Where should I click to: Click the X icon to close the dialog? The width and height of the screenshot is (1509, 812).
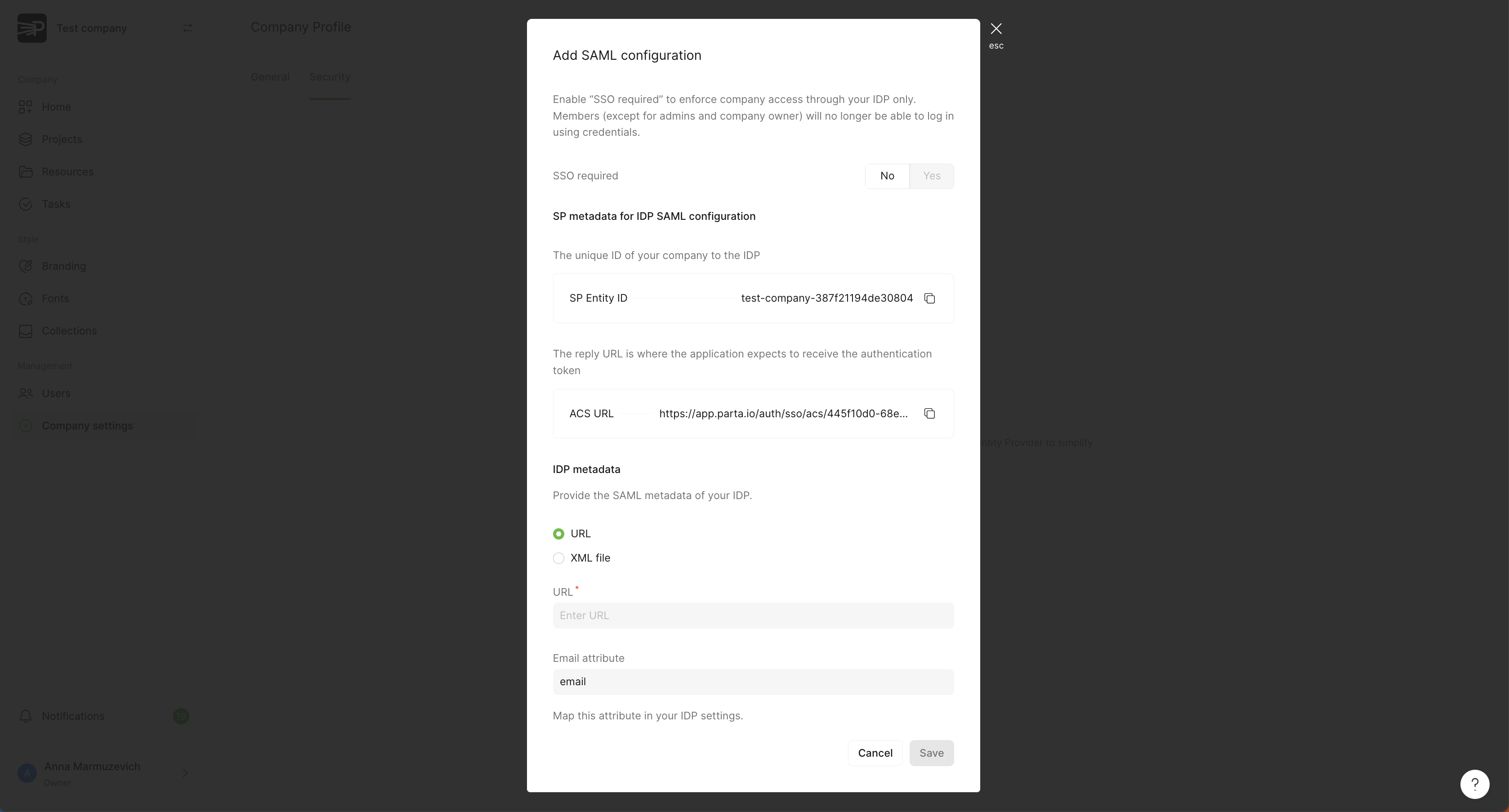point(996,29)
